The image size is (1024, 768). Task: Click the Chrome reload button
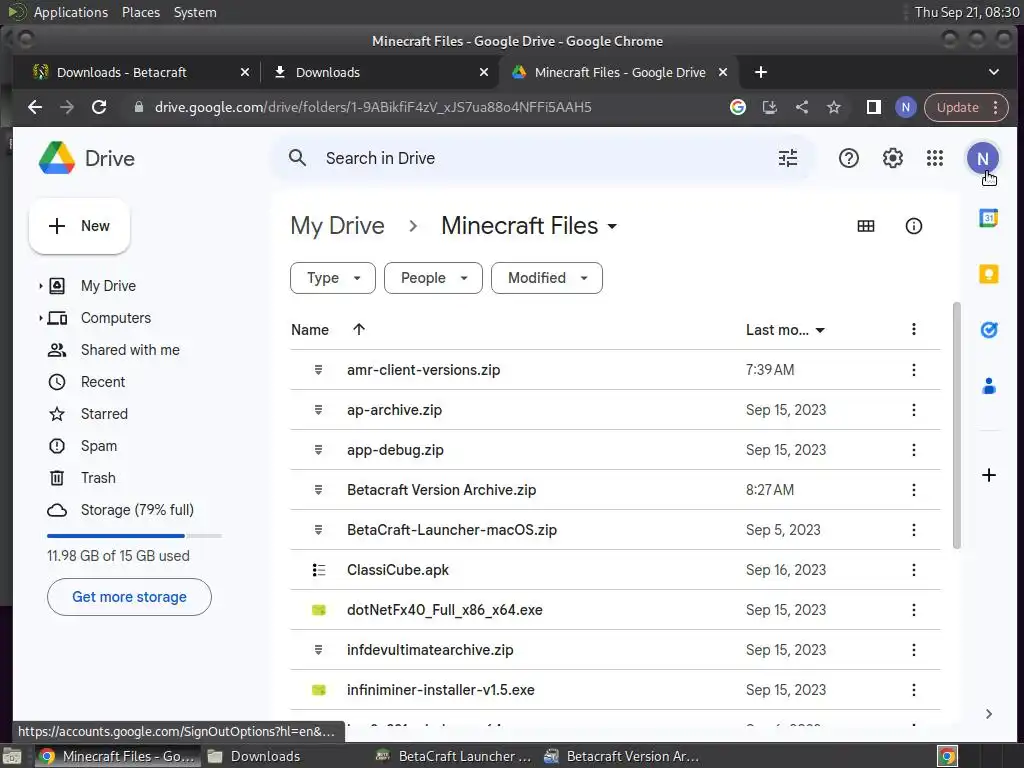99,107
